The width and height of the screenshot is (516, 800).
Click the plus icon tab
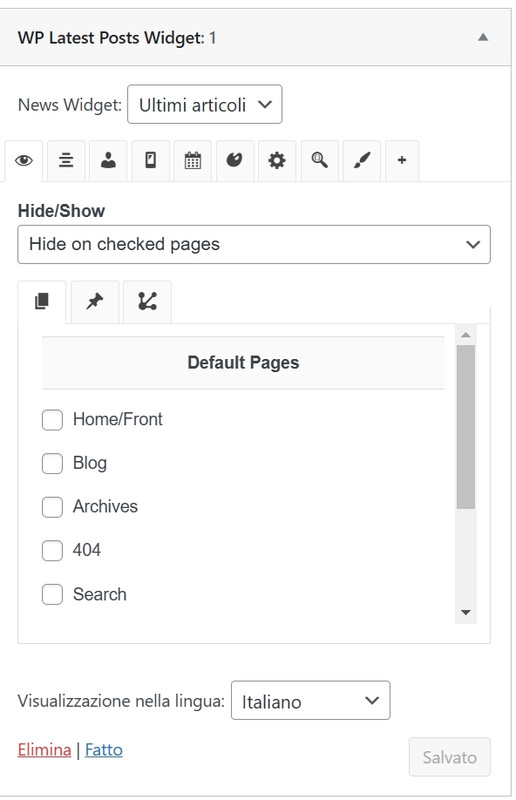coord(402,161)
